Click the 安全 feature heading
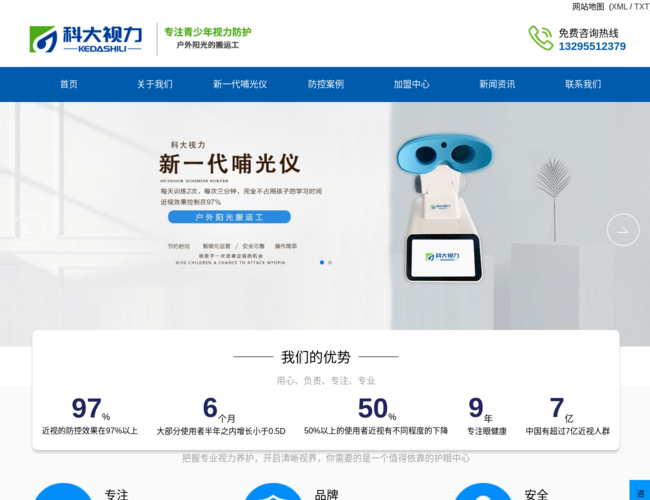 pyautogui.click(x=536, y=494)
